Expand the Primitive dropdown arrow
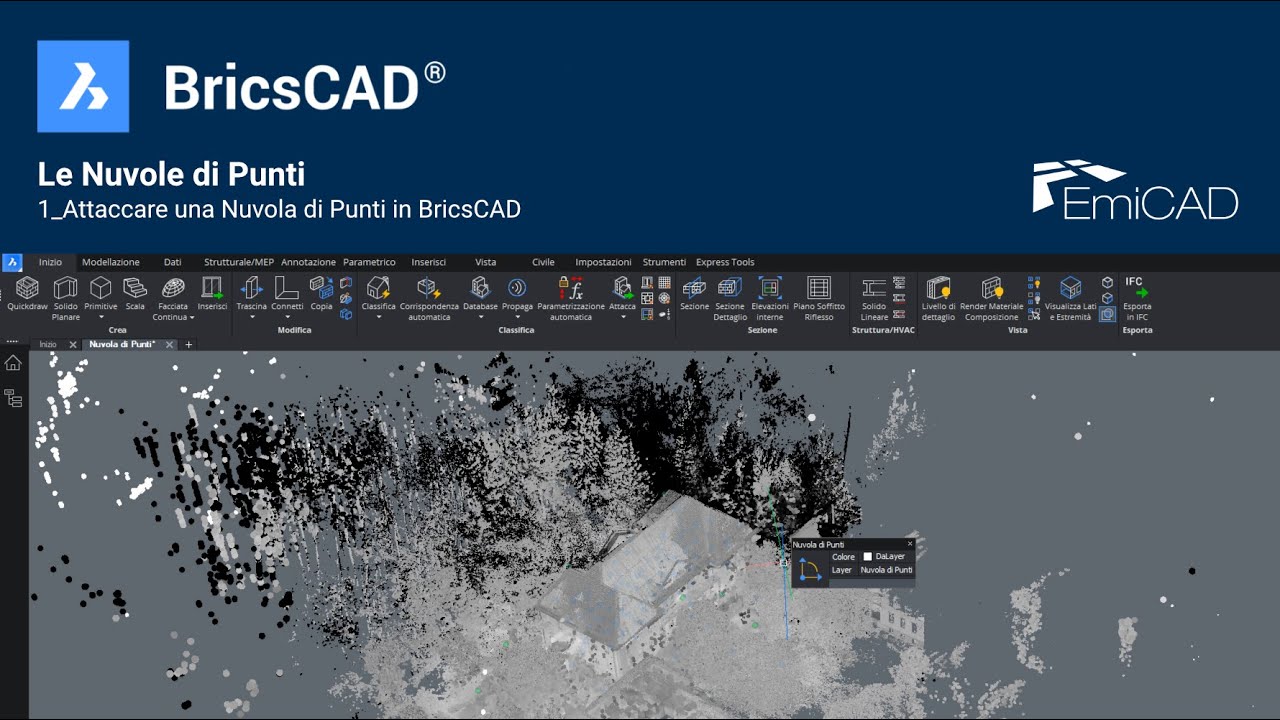The width and height of the screenshot is (1280, 720). 100,318
